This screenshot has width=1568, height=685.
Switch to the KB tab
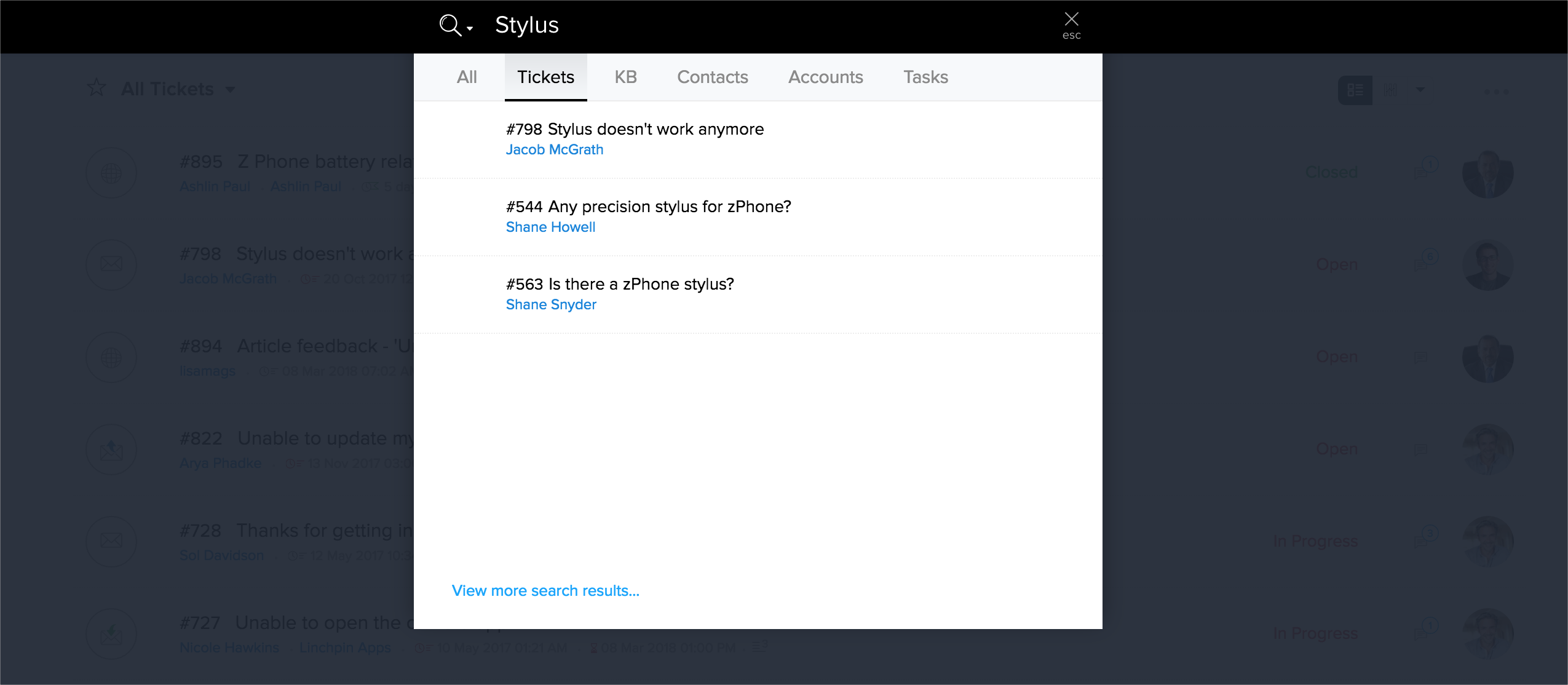pyautogui.click(x=625, y=77)
